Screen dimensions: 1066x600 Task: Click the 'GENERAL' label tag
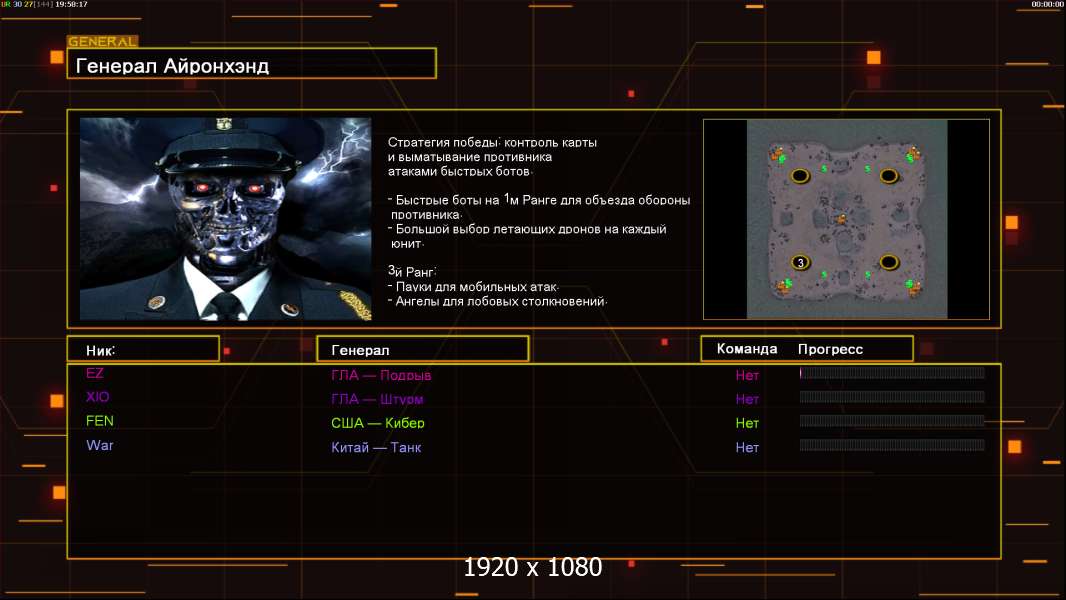point(103,41)
